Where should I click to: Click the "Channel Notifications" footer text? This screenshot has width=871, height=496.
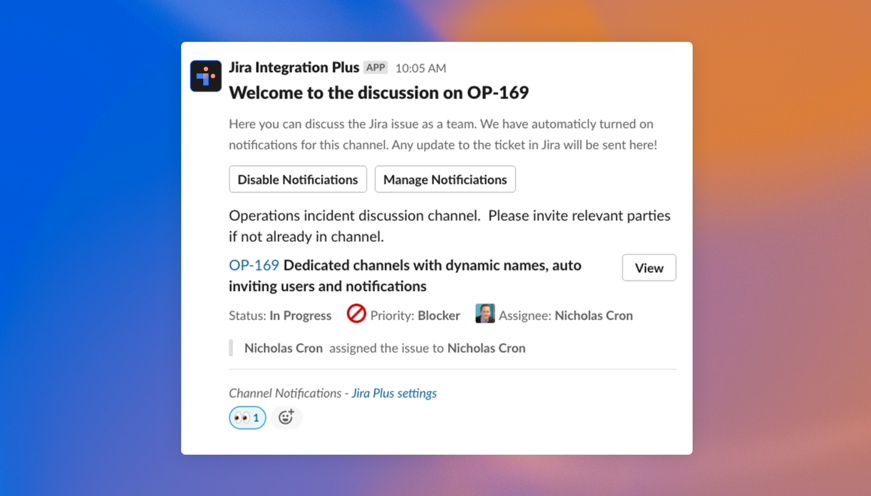click(285, 393)
